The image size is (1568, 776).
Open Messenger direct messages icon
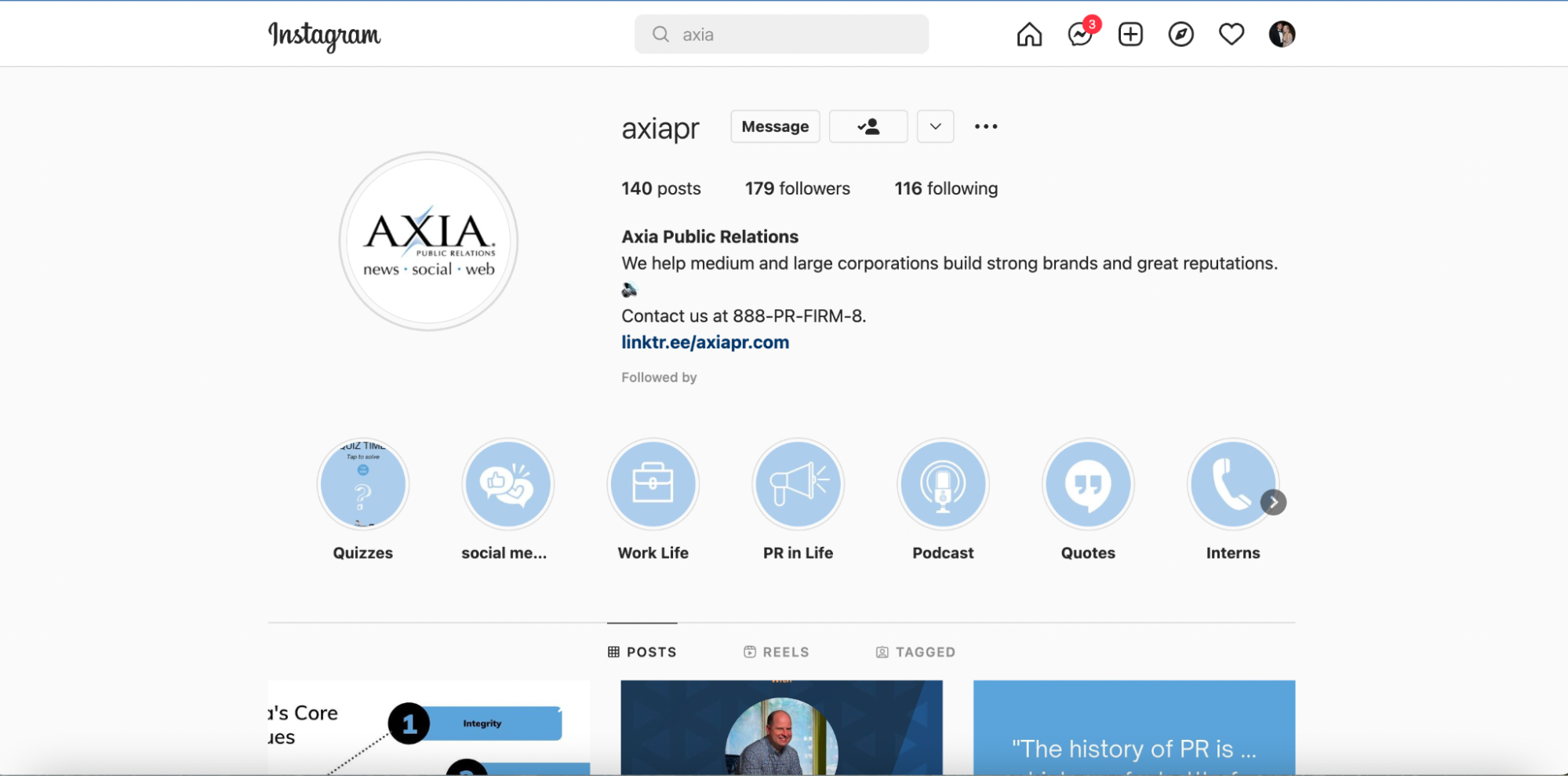[x=1079, y=35]
